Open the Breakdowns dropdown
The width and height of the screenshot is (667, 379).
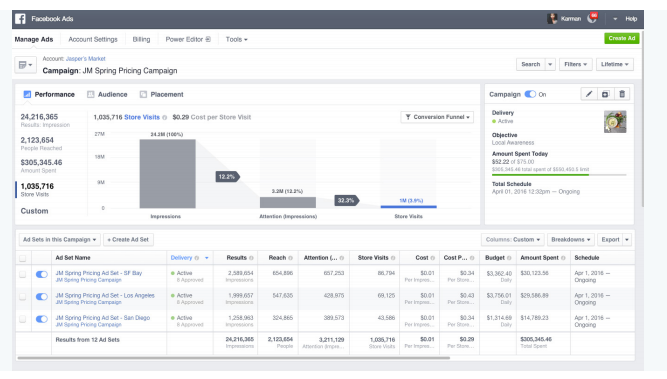coord(571,239)
